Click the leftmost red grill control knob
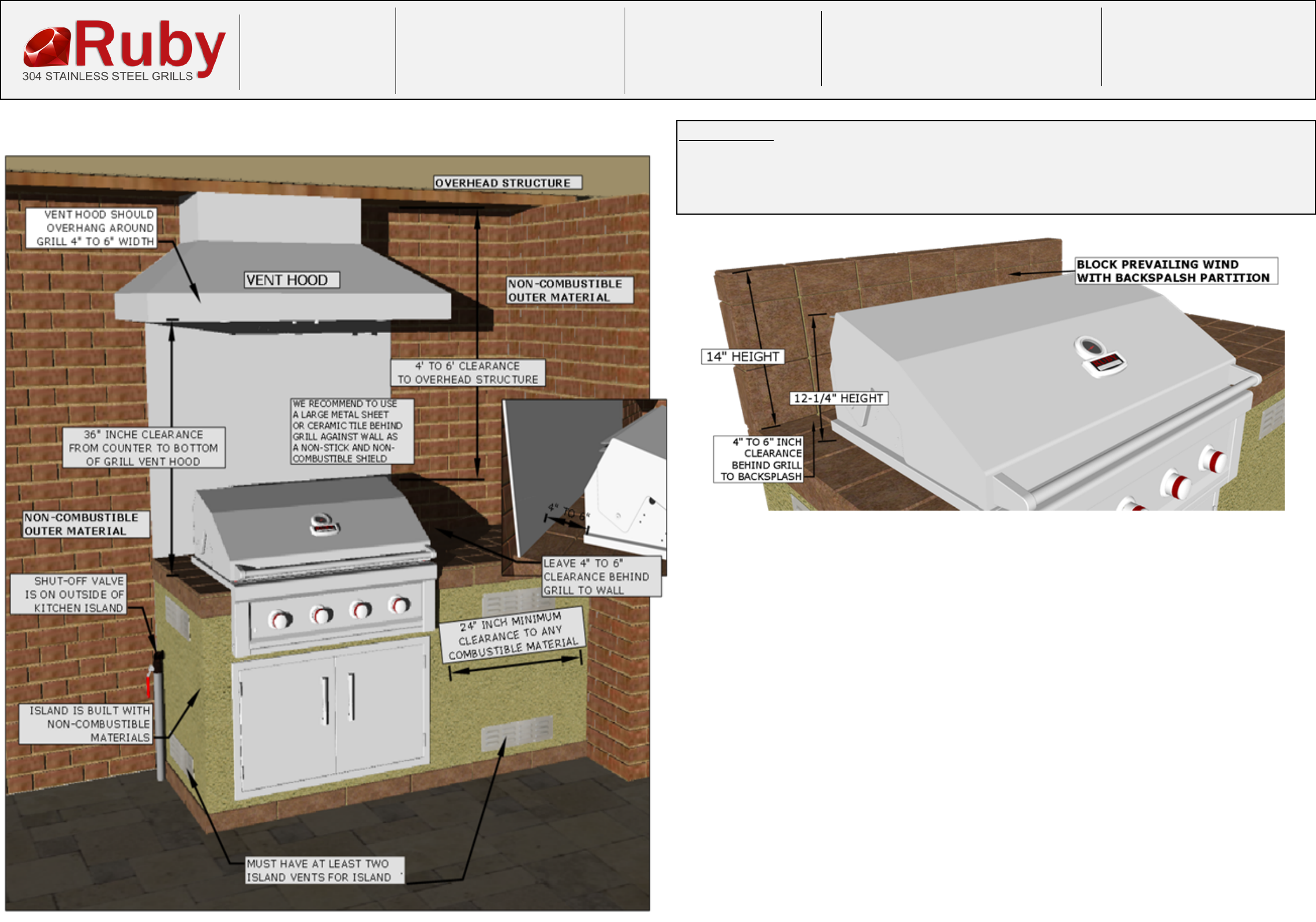Screen dimensions: 1316x922 280,619
